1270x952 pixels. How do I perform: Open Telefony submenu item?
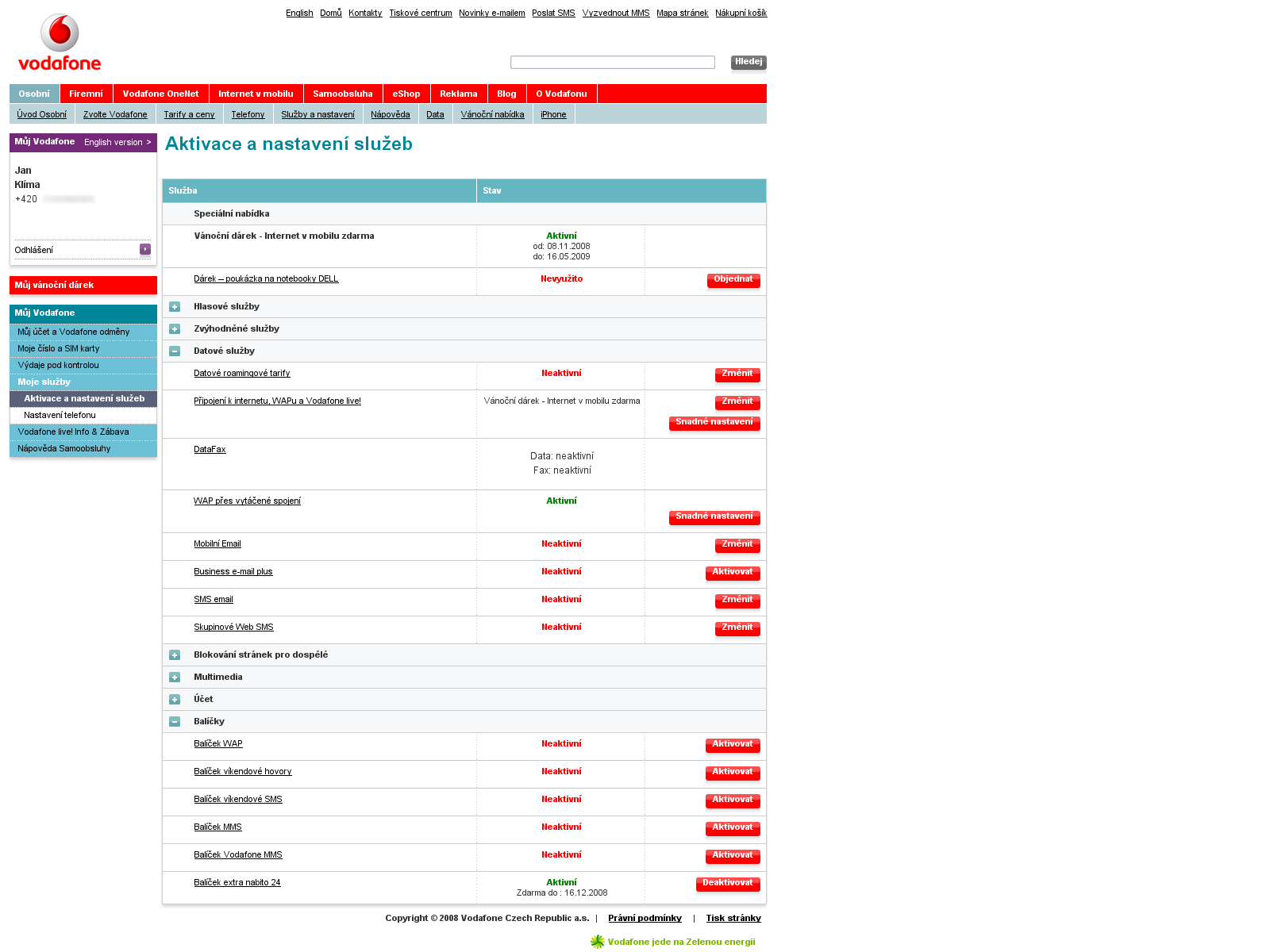[x=248, y=114]
